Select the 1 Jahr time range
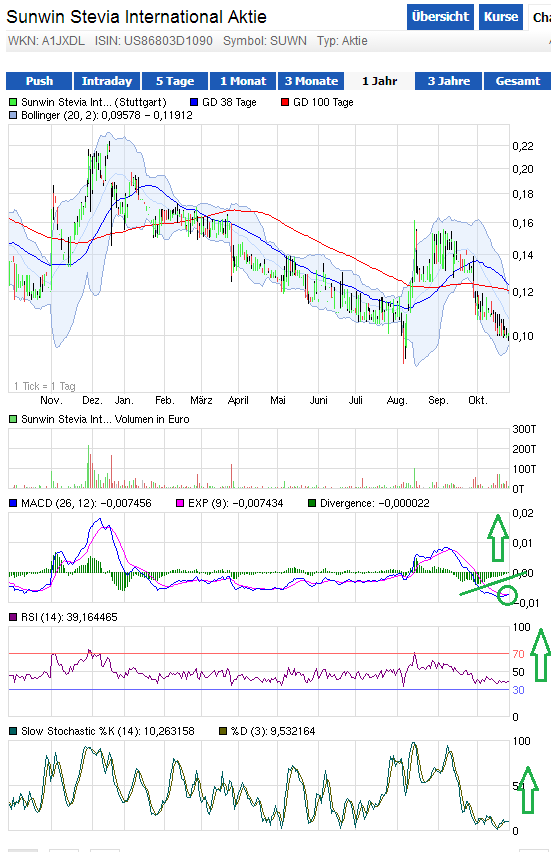 pyautogui.click(x=380, y=81)
